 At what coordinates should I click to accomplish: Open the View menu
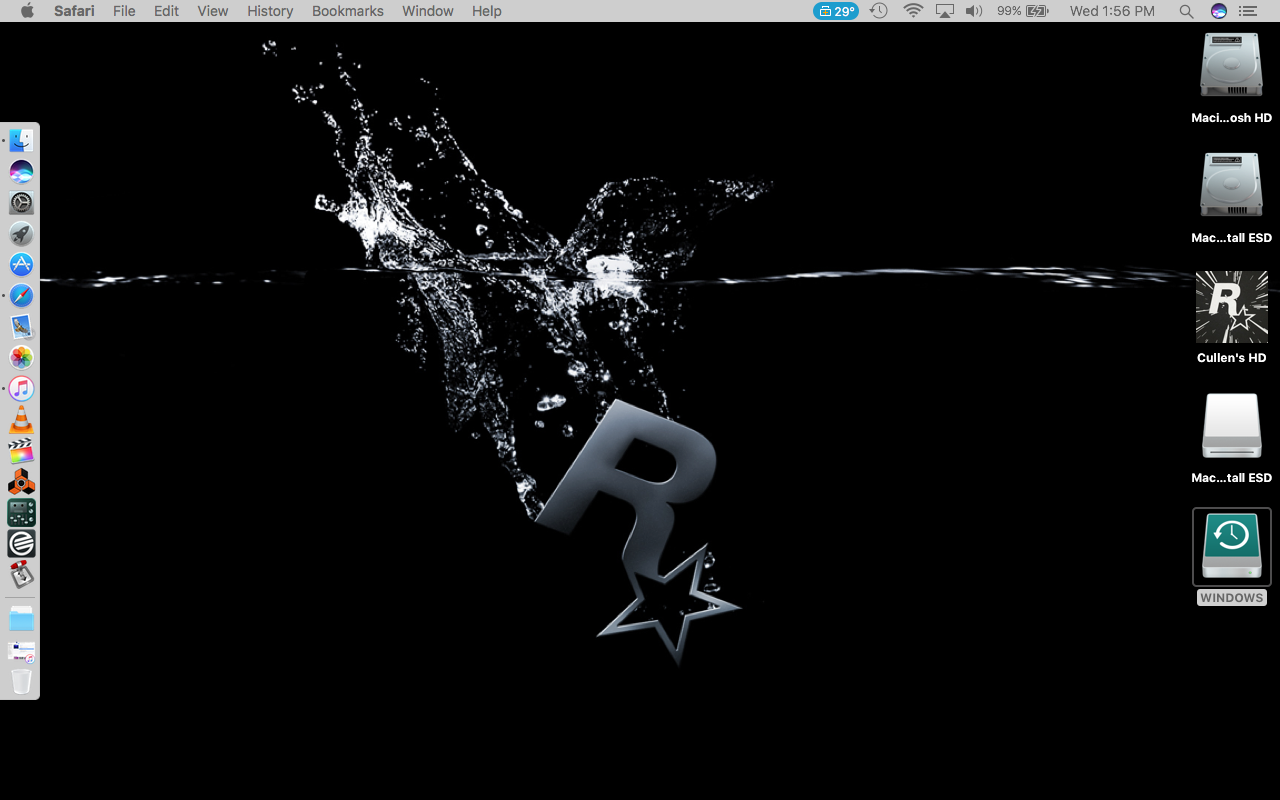point(213,11)
